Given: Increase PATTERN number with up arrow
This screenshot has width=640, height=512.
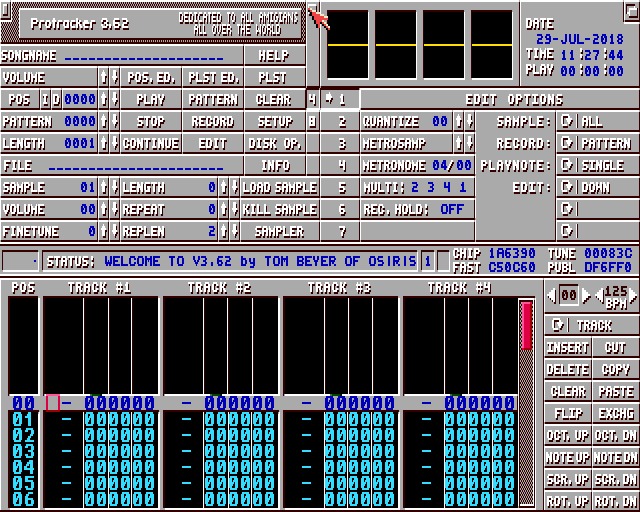Looking at the screenshot, I should pos(104,122).
